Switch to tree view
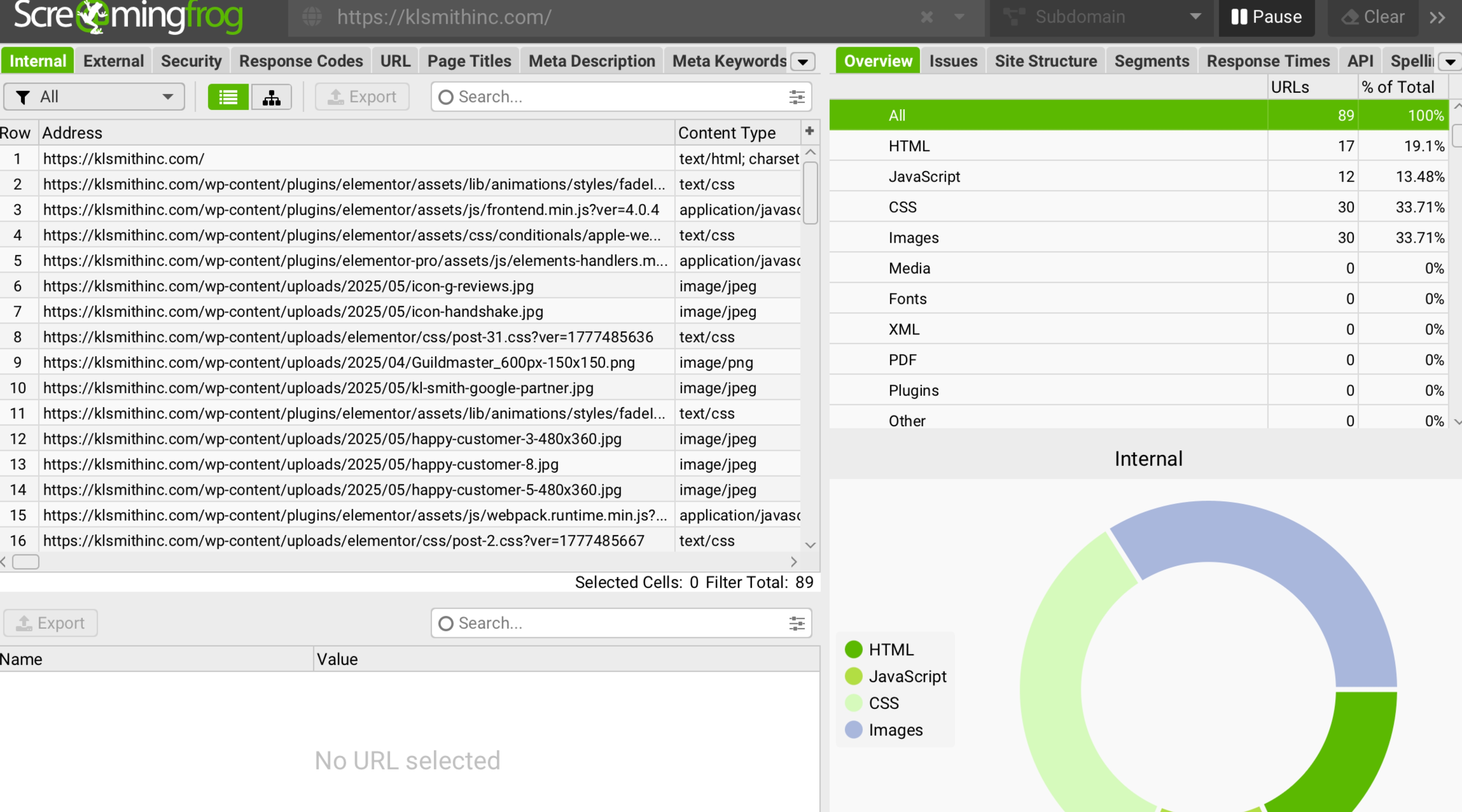The width and height of the screenshot is (1462, 812). (271, 97)
